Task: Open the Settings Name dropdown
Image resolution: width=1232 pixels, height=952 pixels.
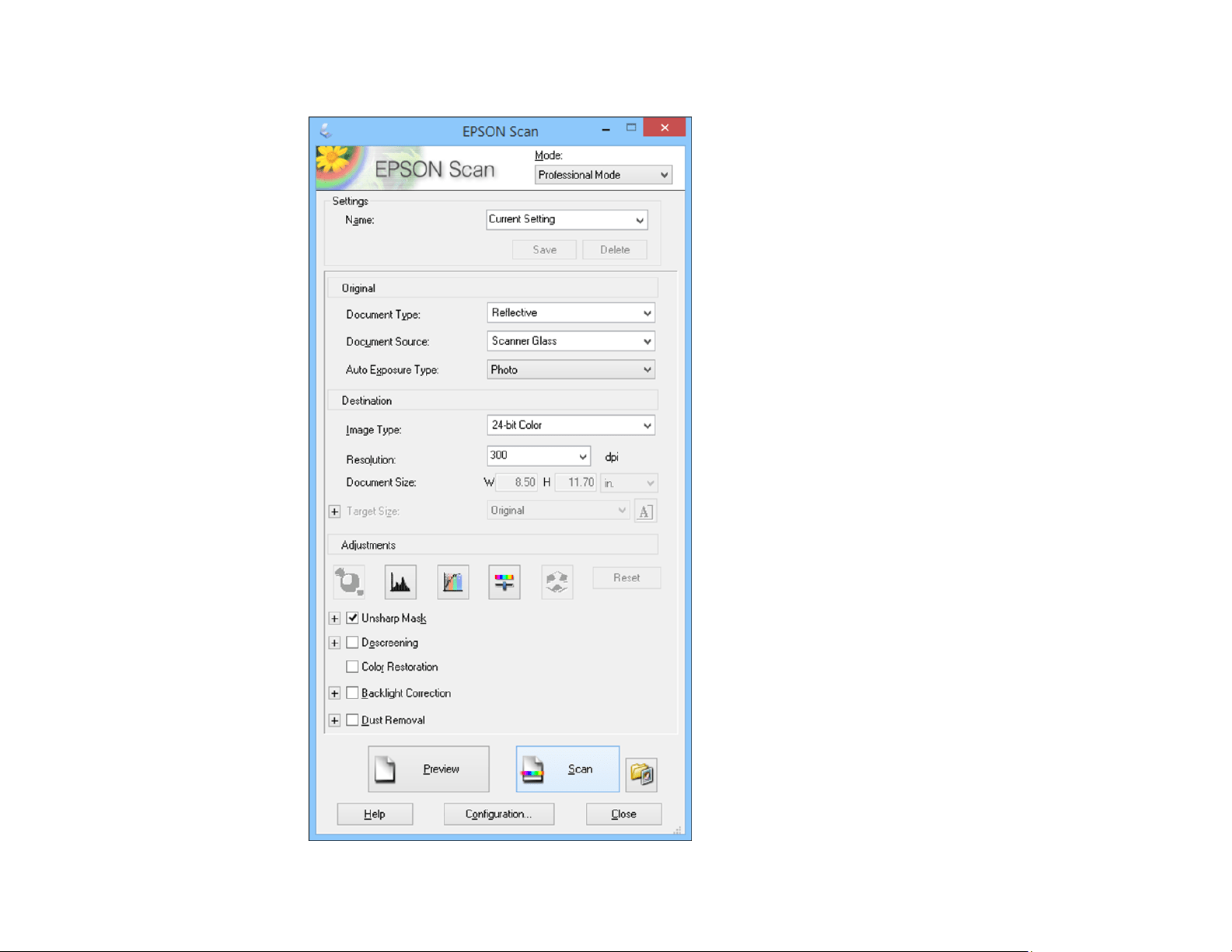Action: (x=567, y=220)
